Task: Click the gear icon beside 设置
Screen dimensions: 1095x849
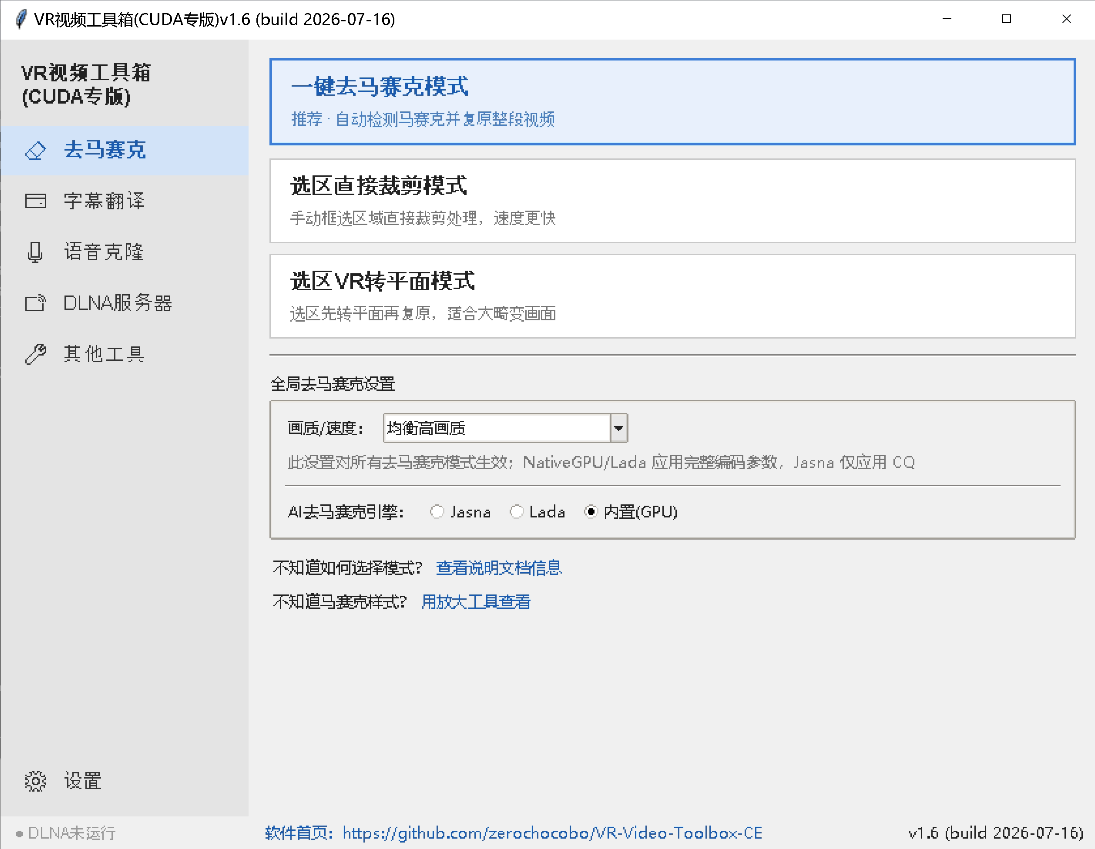Action: click(x=35, y=781)
